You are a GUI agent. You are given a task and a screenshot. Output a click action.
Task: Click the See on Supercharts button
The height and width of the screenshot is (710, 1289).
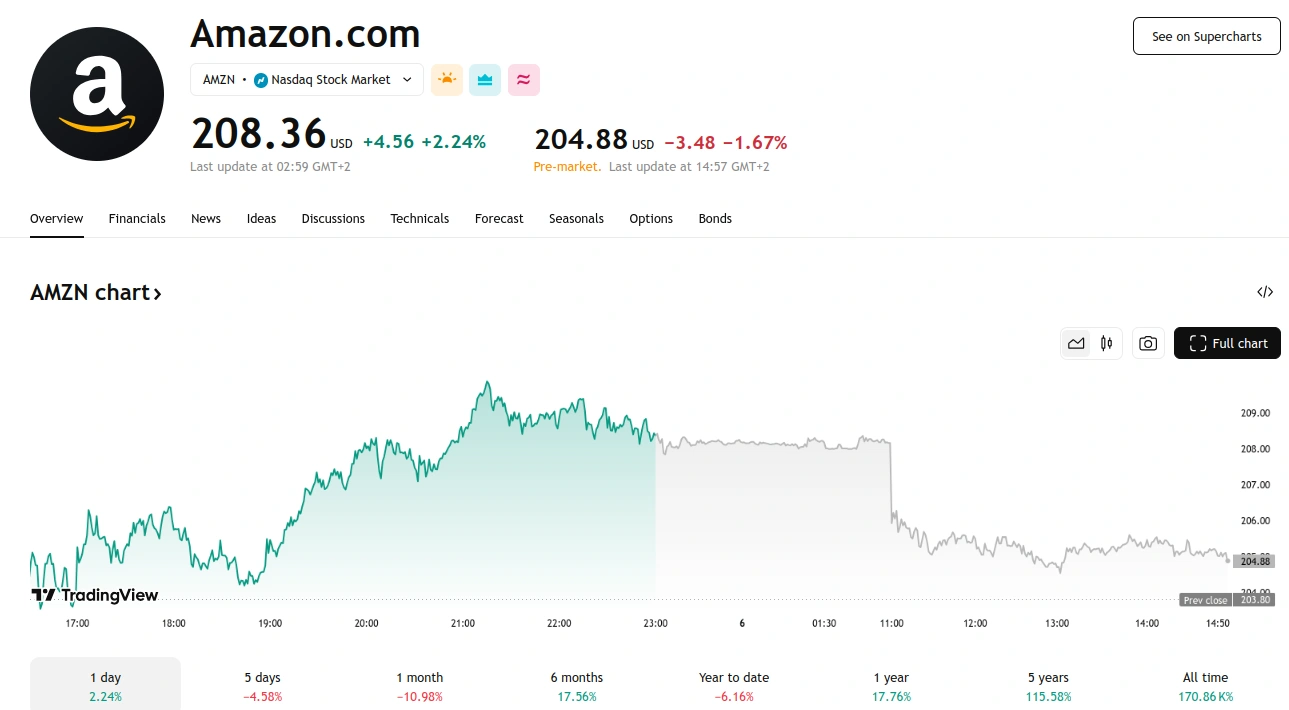point(1206,36)
